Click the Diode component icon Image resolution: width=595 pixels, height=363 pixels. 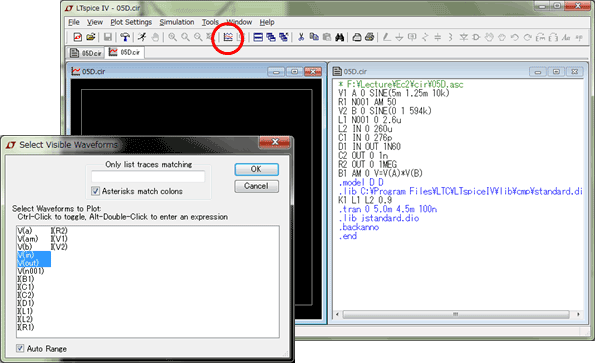coord(463,37)
